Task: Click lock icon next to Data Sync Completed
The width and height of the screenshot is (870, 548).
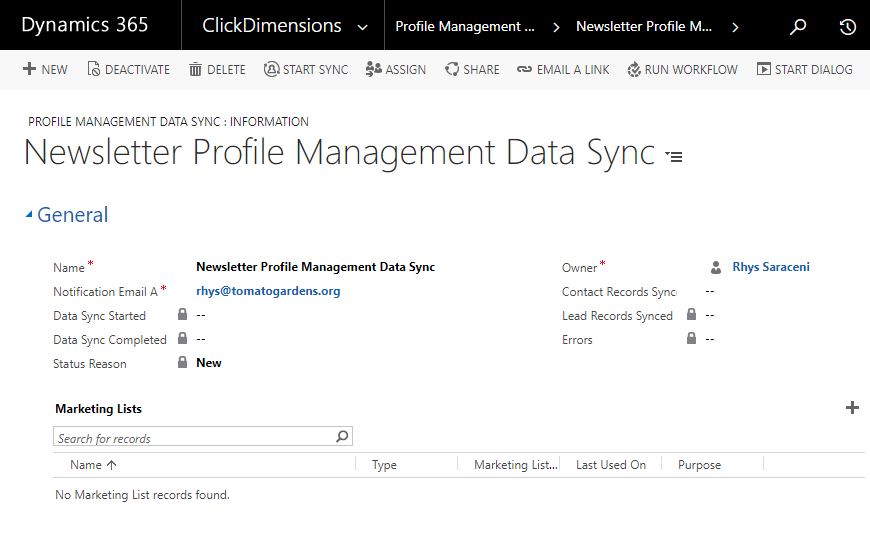Action: (x=183, y=338)
